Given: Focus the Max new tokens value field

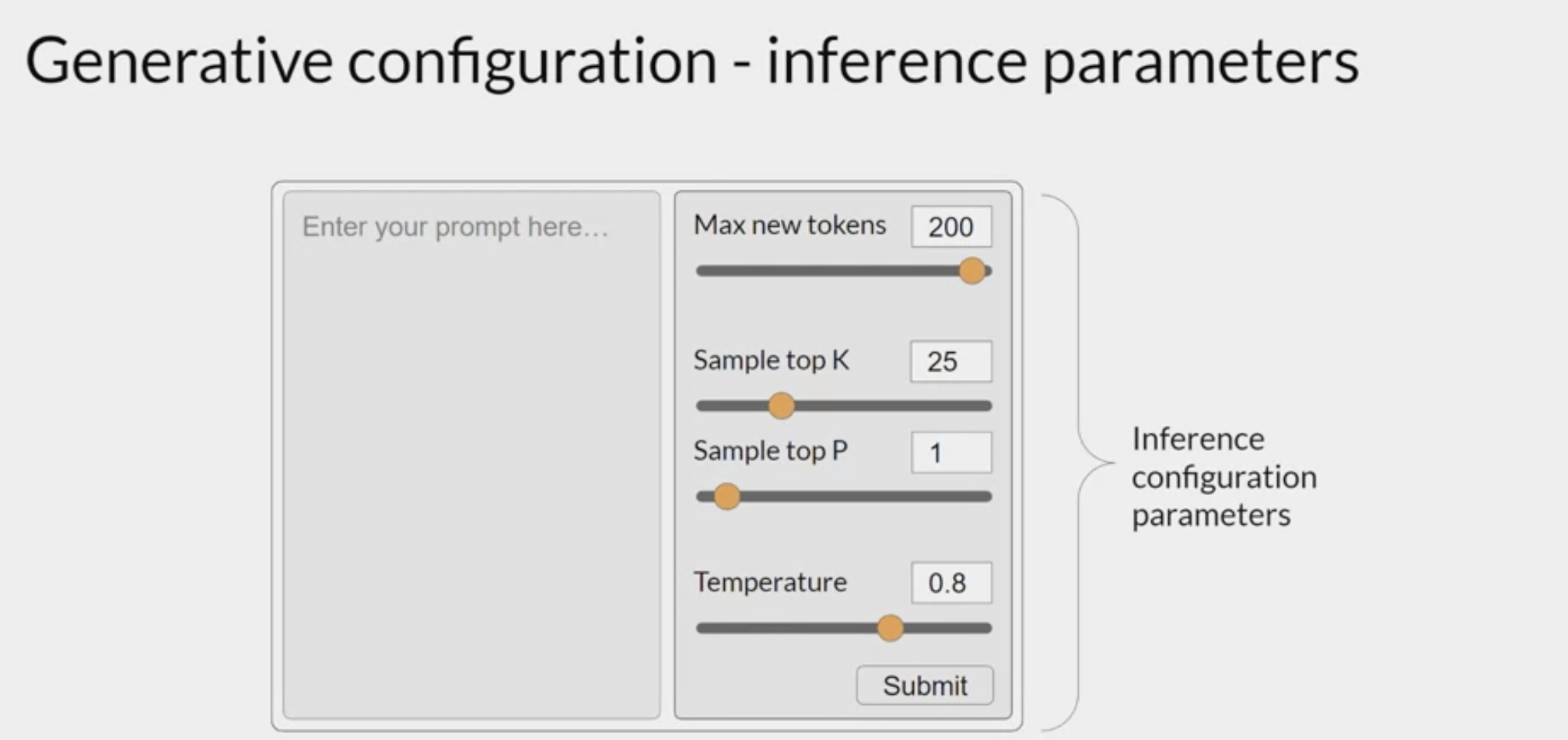Looking at the screenshot, I should point(951,227).
